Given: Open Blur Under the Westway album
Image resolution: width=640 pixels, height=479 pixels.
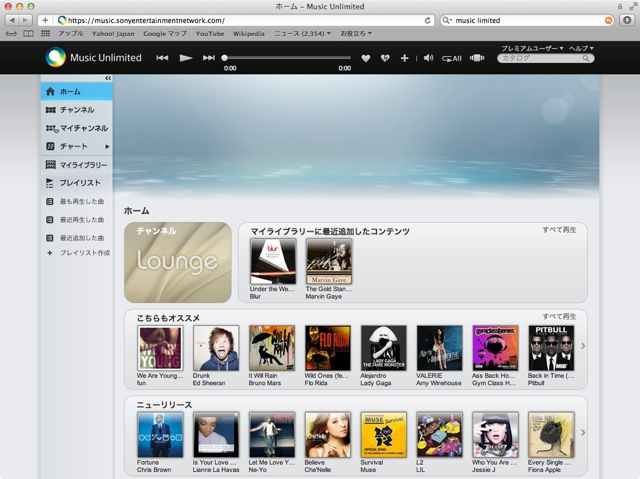Looking at the screenshot, I should [x=273, y=262].
